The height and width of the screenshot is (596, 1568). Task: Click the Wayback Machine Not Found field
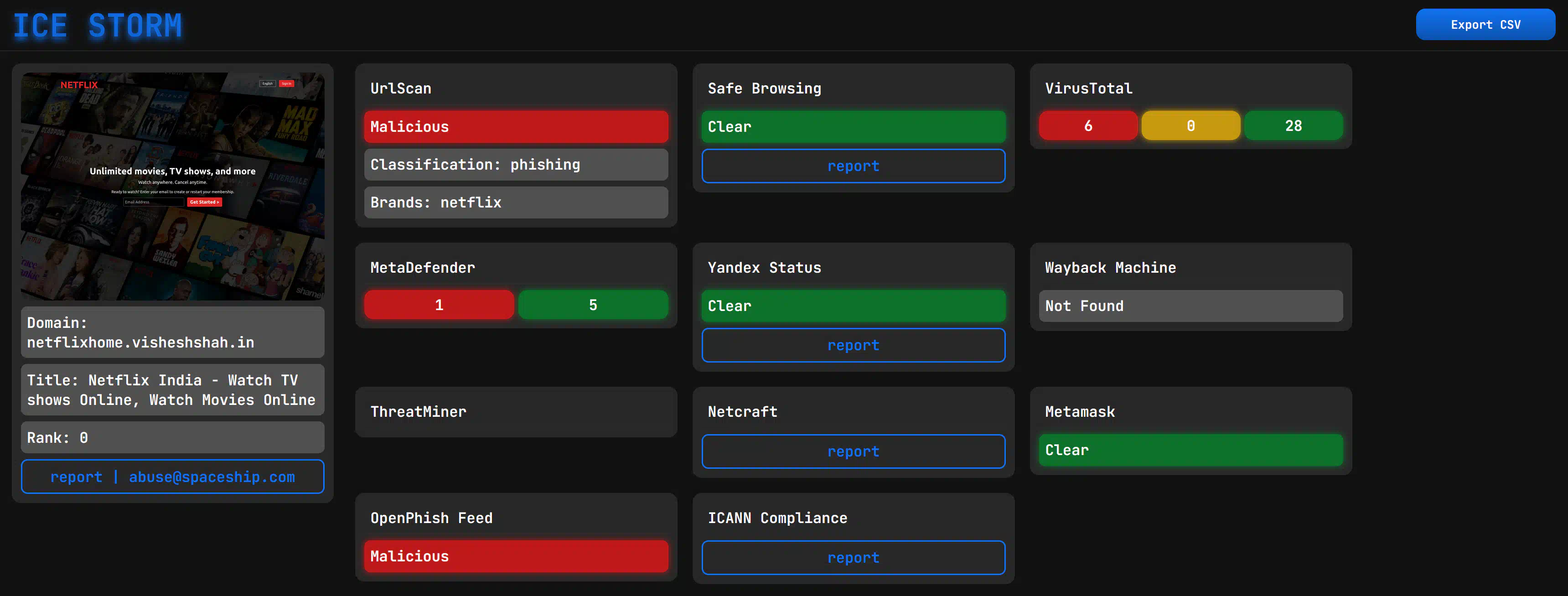[1190, 306]
